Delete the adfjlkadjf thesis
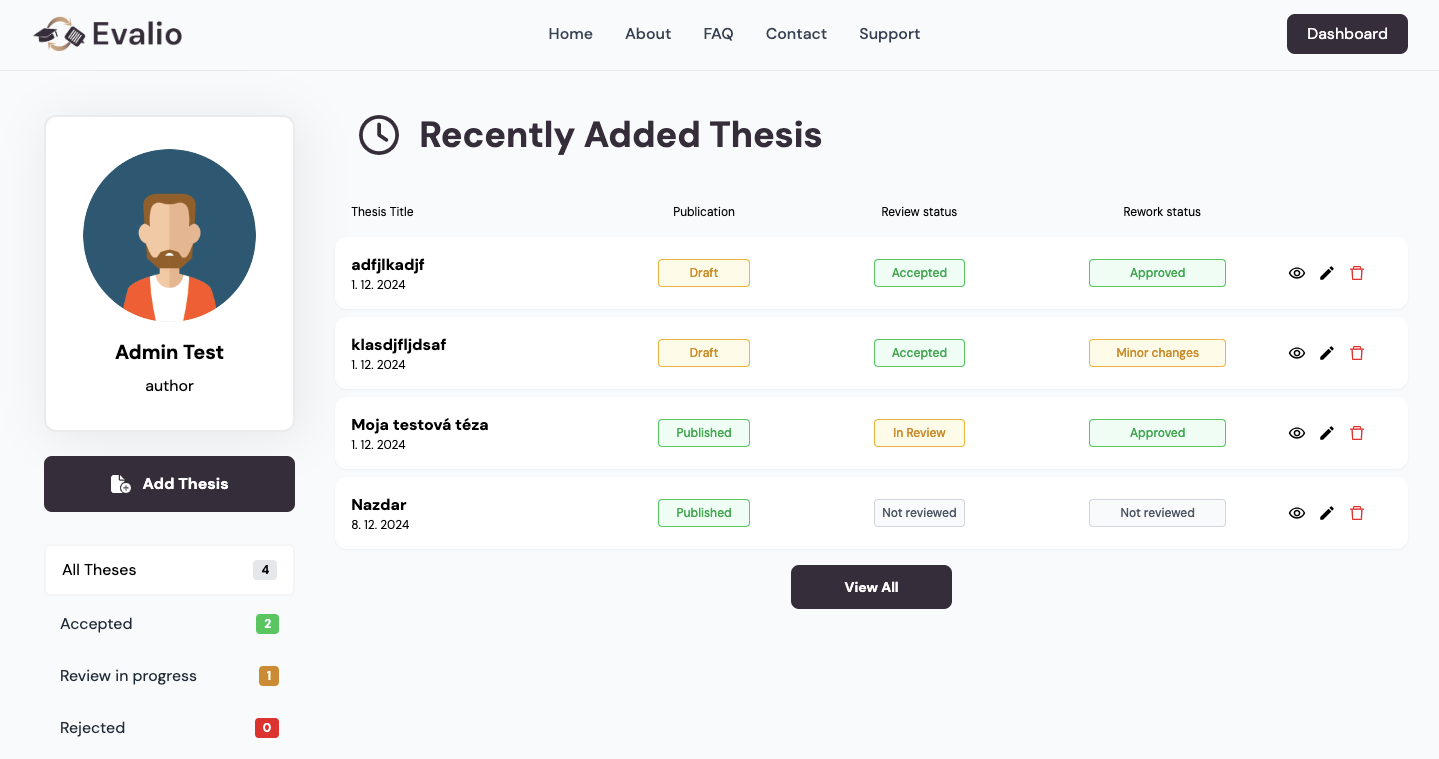The width and height of the screenshot is (1439, 759). 1357,273
